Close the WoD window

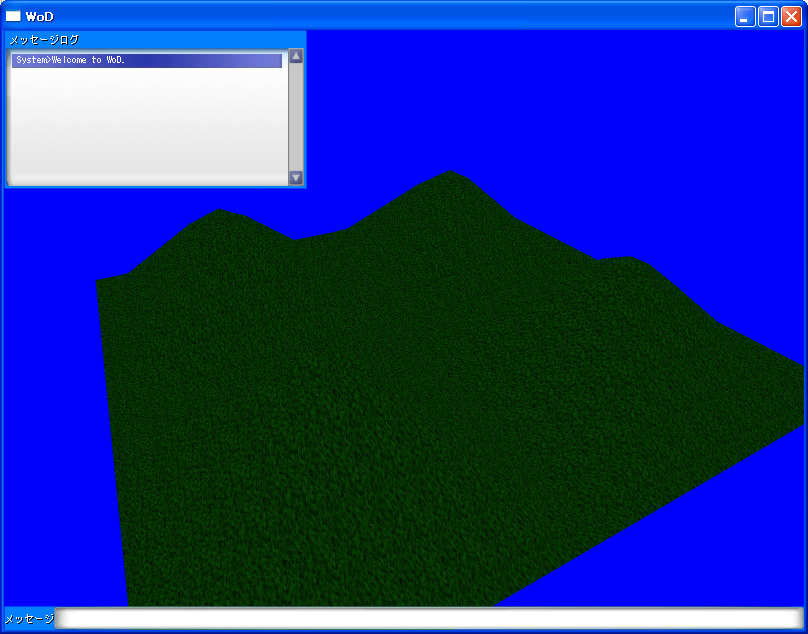pos(791,16)
